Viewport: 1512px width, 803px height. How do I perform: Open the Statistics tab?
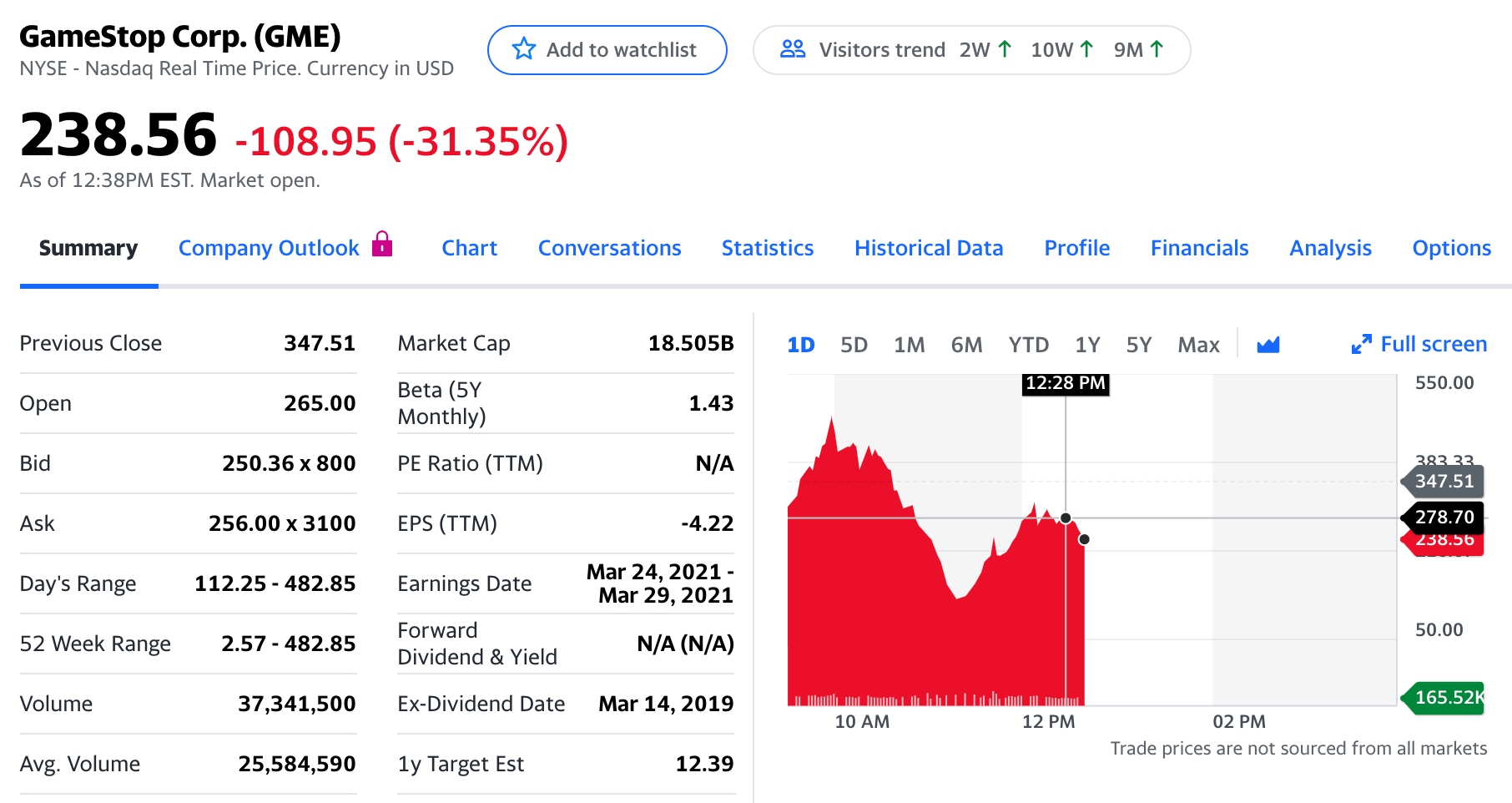[x=767, y=248]
